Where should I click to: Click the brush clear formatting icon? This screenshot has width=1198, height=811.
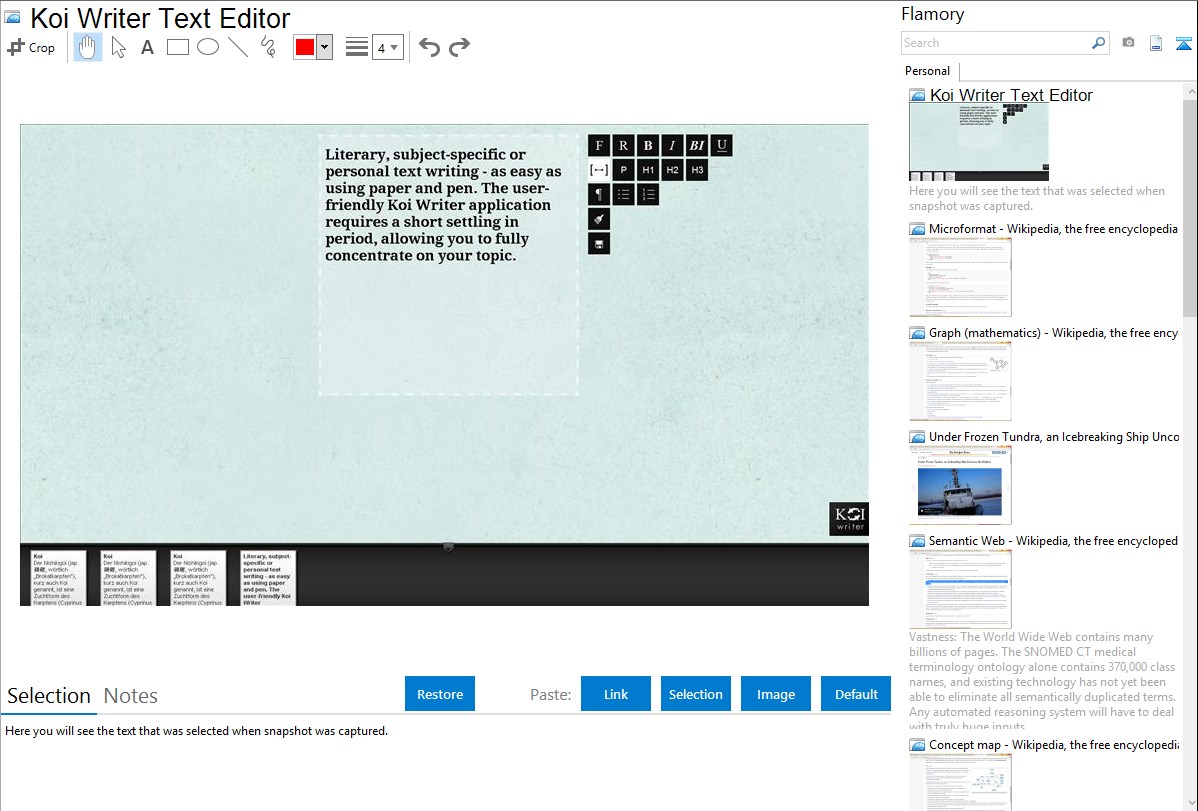599,219
